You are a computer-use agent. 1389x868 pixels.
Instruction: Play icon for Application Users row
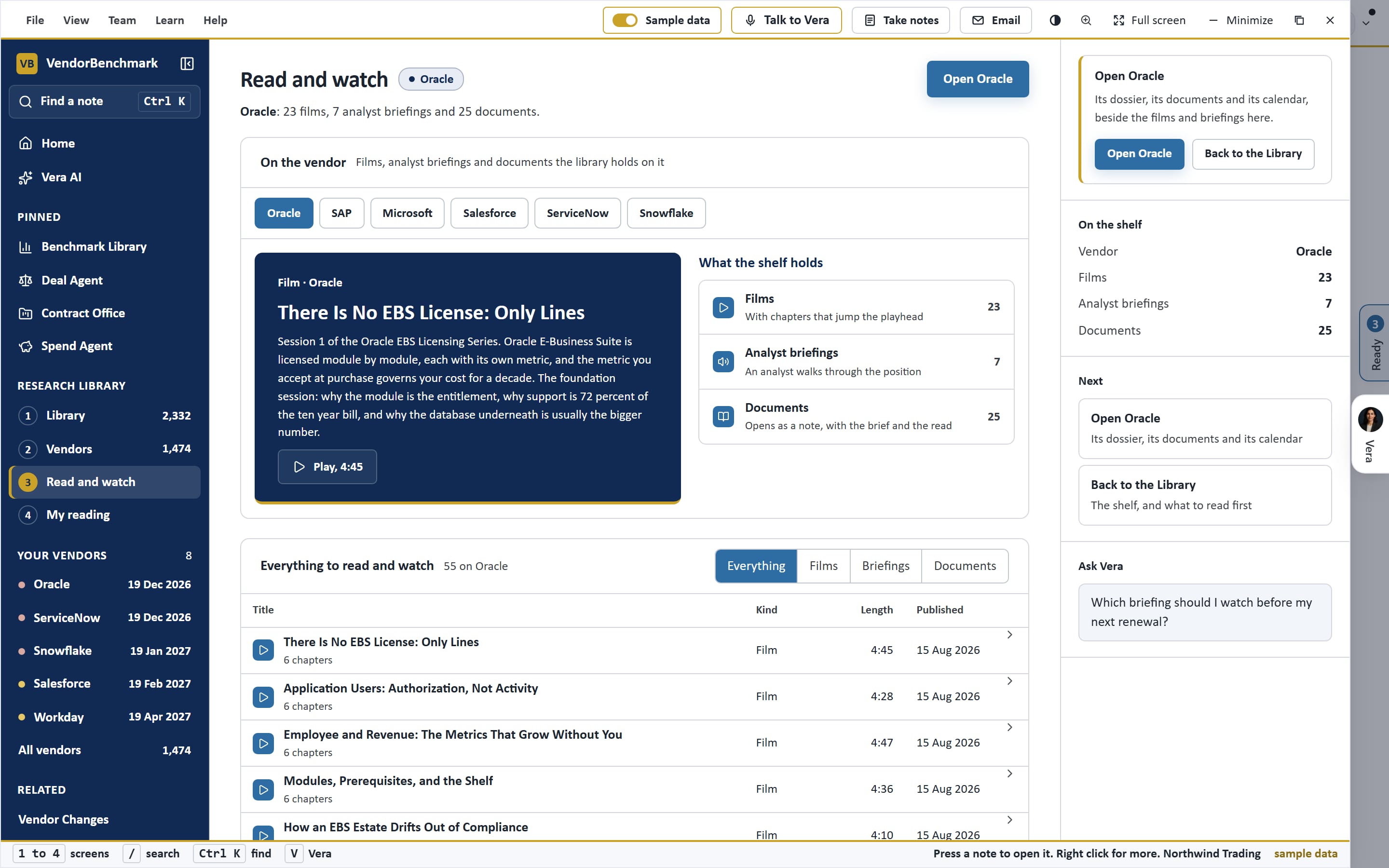pyautogui.click(x=263, y=697)
